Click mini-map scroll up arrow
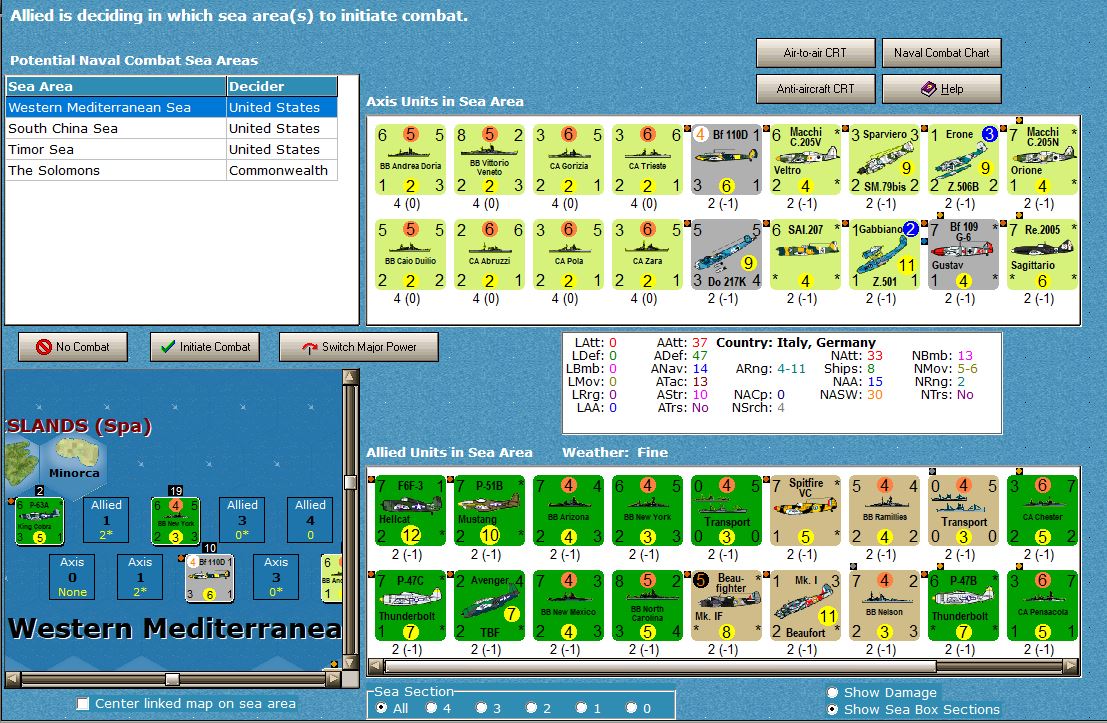 tap(350, 376)
